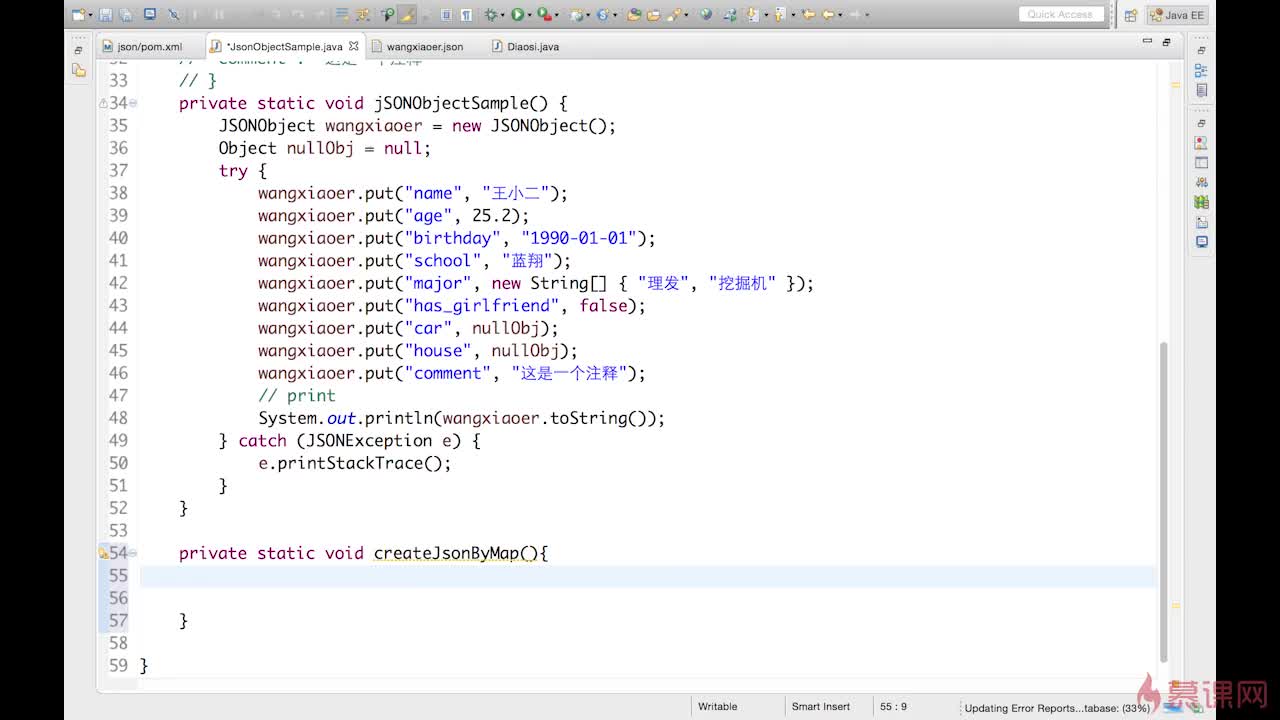Open the Task List view icon in right trim
Image resolution: width=1280 pixels, height=720 pixels.
[1201, 90]
